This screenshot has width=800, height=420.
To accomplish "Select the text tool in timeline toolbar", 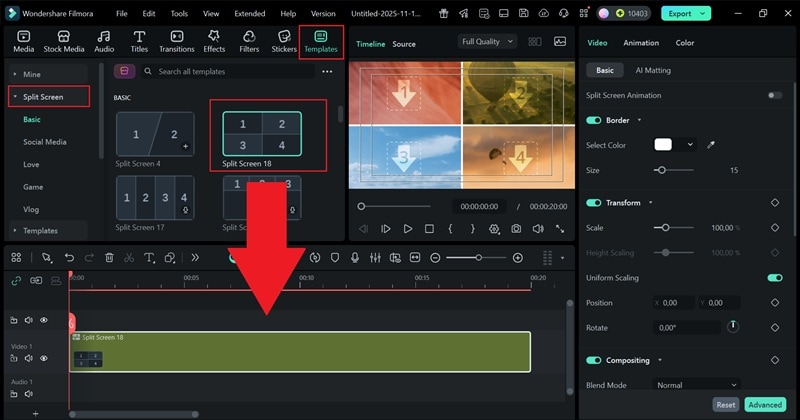I will (x=149, y=258).
